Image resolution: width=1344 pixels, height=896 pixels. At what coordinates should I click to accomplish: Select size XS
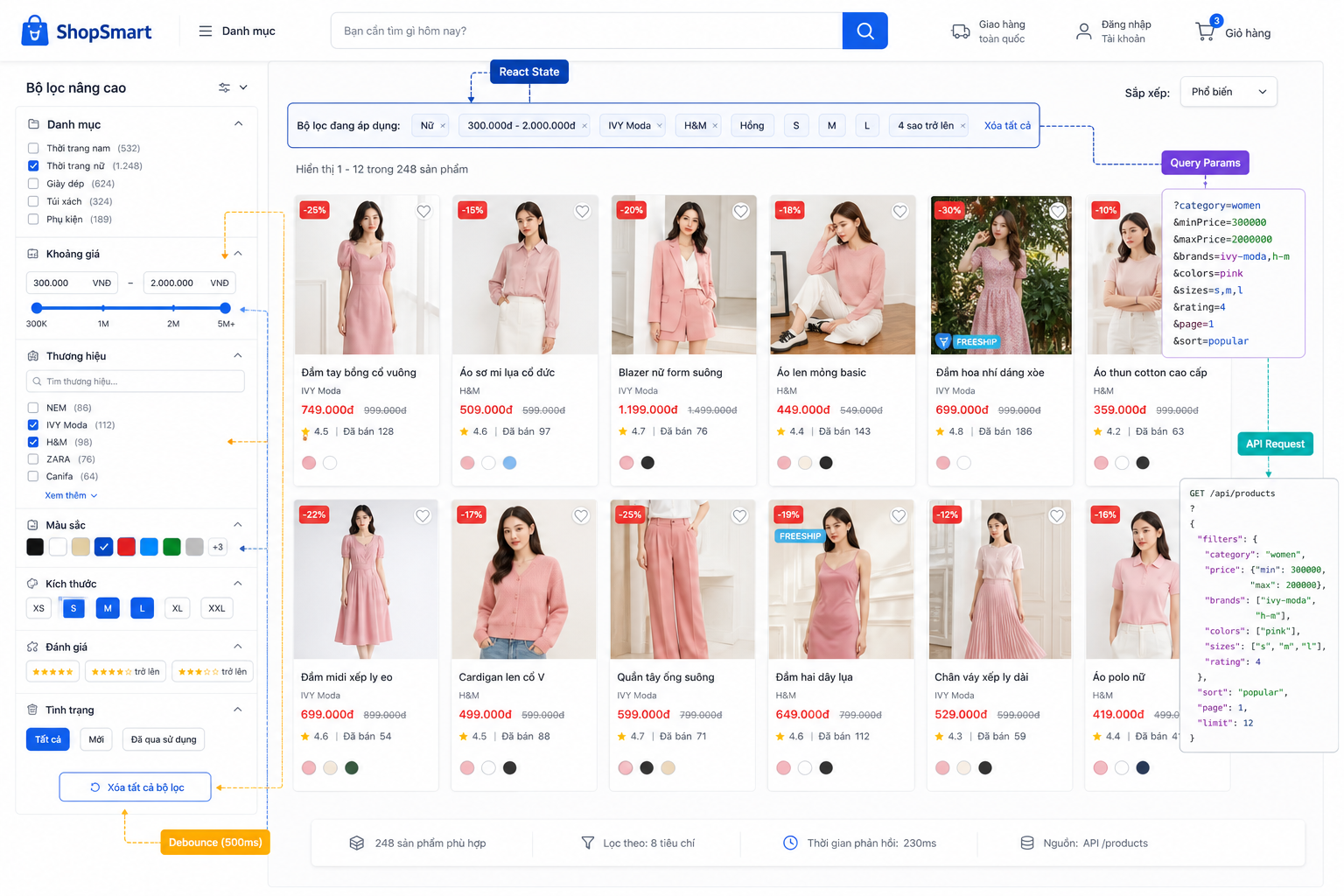pos(38,608)
